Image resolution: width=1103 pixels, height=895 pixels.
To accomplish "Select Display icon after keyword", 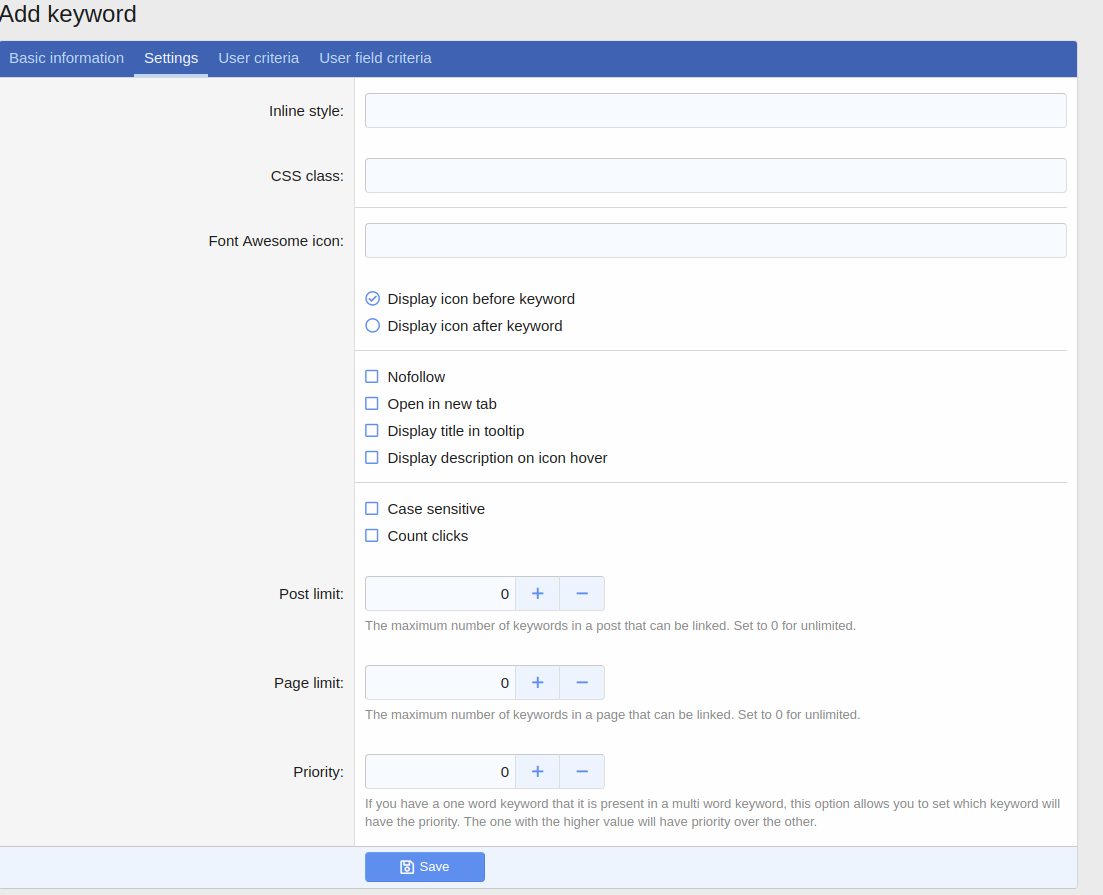I will point(373,326).
